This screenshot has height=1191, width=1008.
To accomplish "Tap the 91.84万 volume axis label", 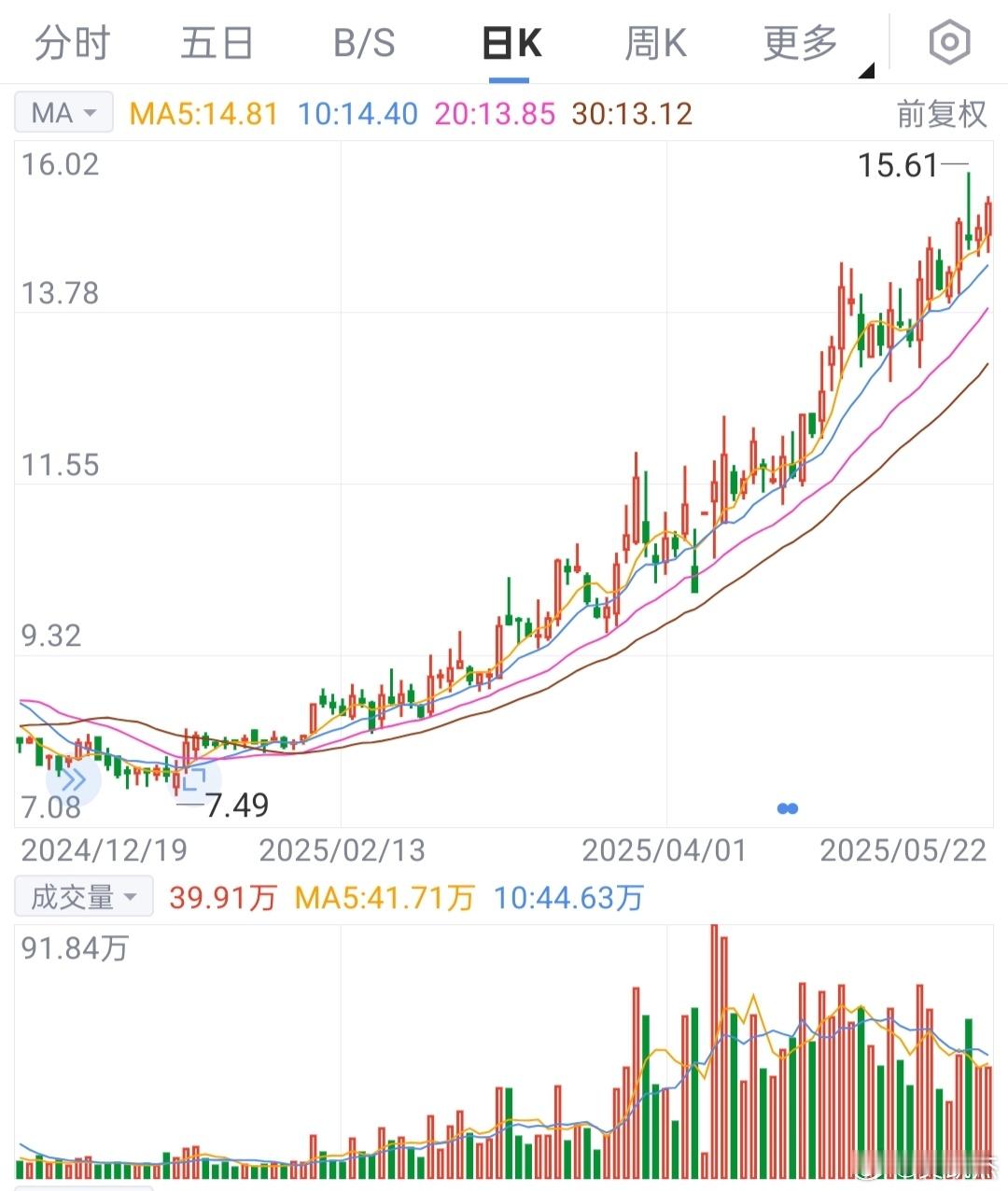I will [x=75, y=948].
